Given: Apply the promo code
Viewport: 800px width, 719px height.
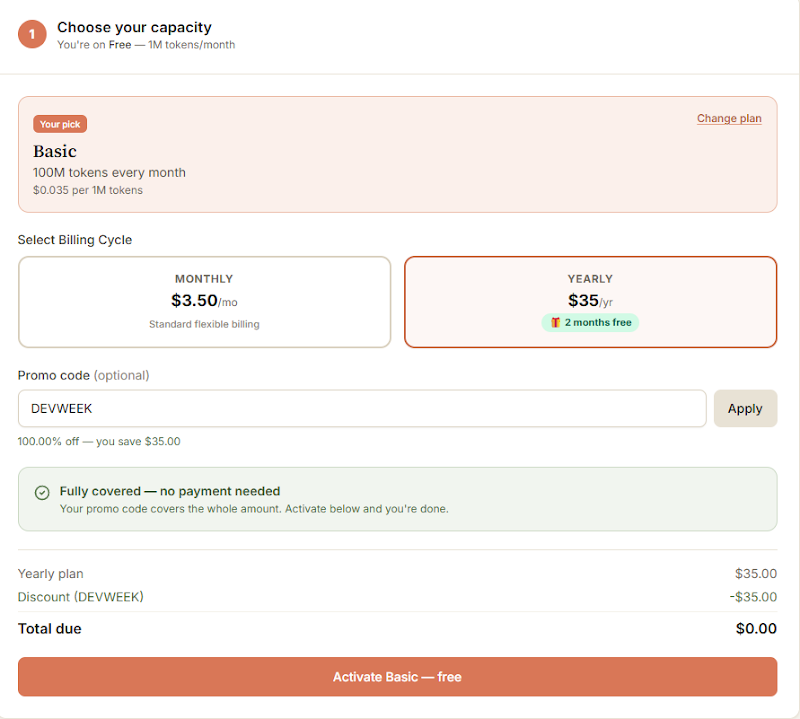Looking at the screenshot, I should pyautogui.click(x=745, y=408).
